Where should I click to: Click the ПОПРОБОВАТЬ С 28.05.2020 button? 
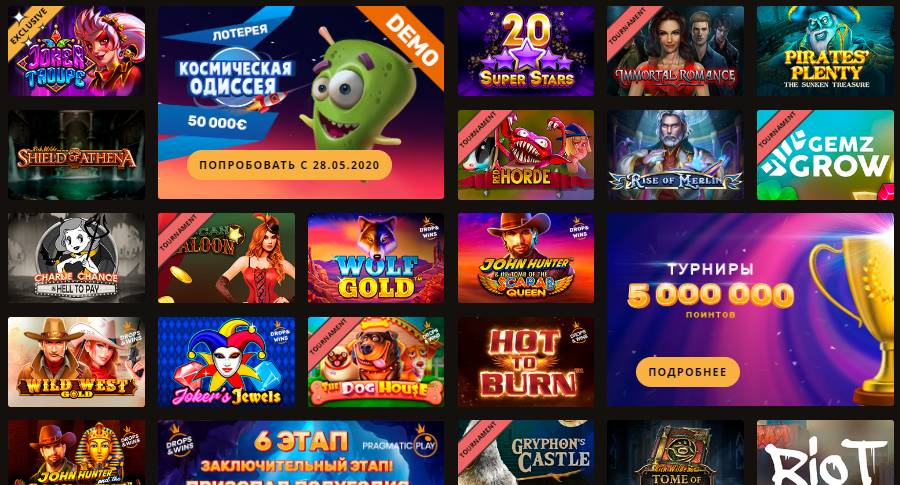coord(289,165)
